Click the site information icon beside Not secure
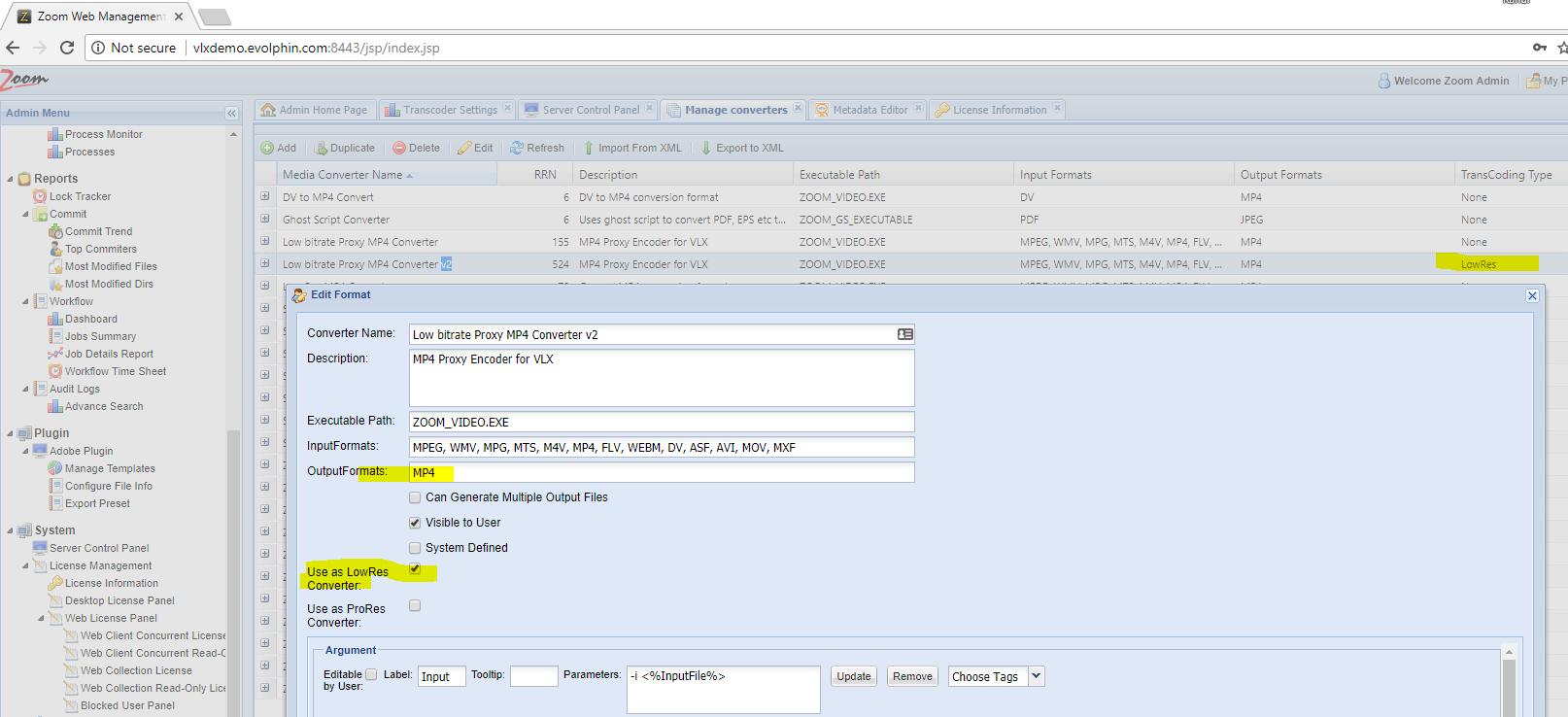 pyautogui.click(x=98, y=48)
